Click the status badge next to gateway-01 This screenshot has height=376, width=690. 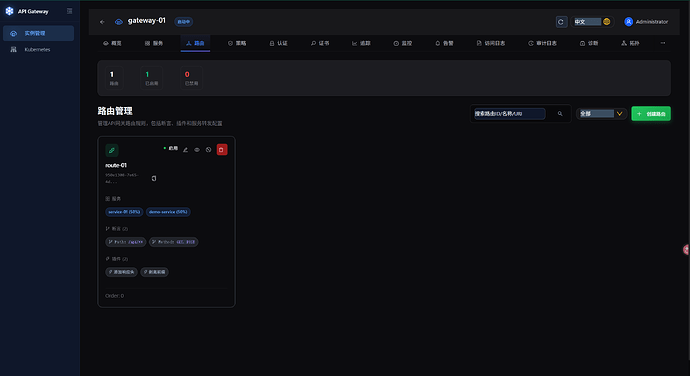pos(184,22)
